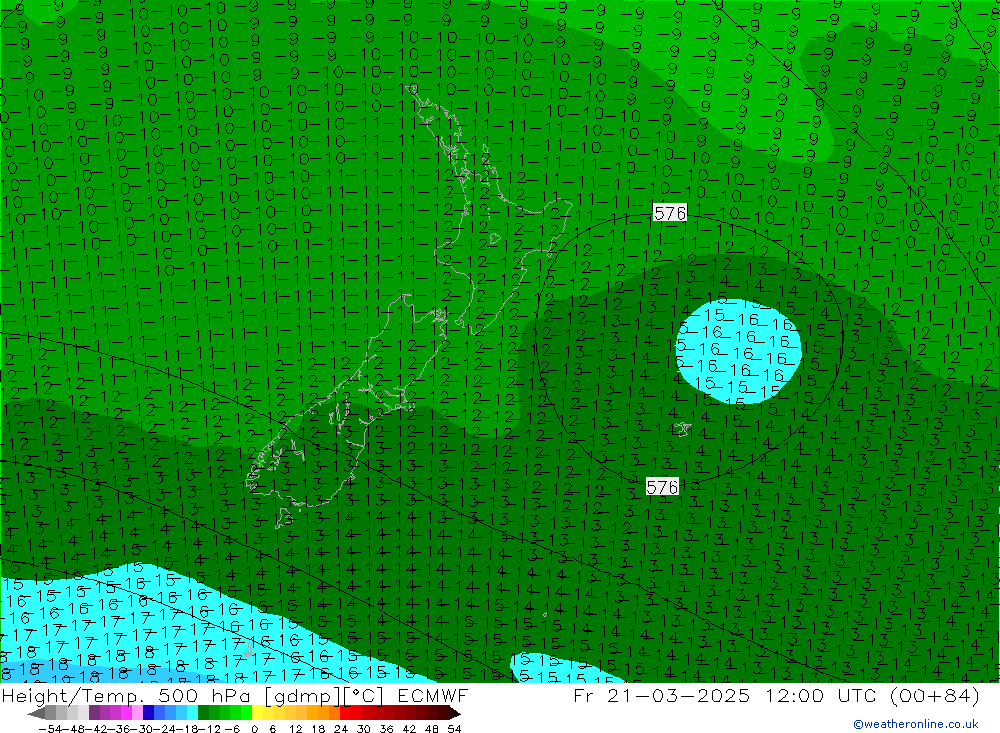Click the yellow swatch in the color legend
Screen dimensions: 1000x733
(x=257, y=713)
